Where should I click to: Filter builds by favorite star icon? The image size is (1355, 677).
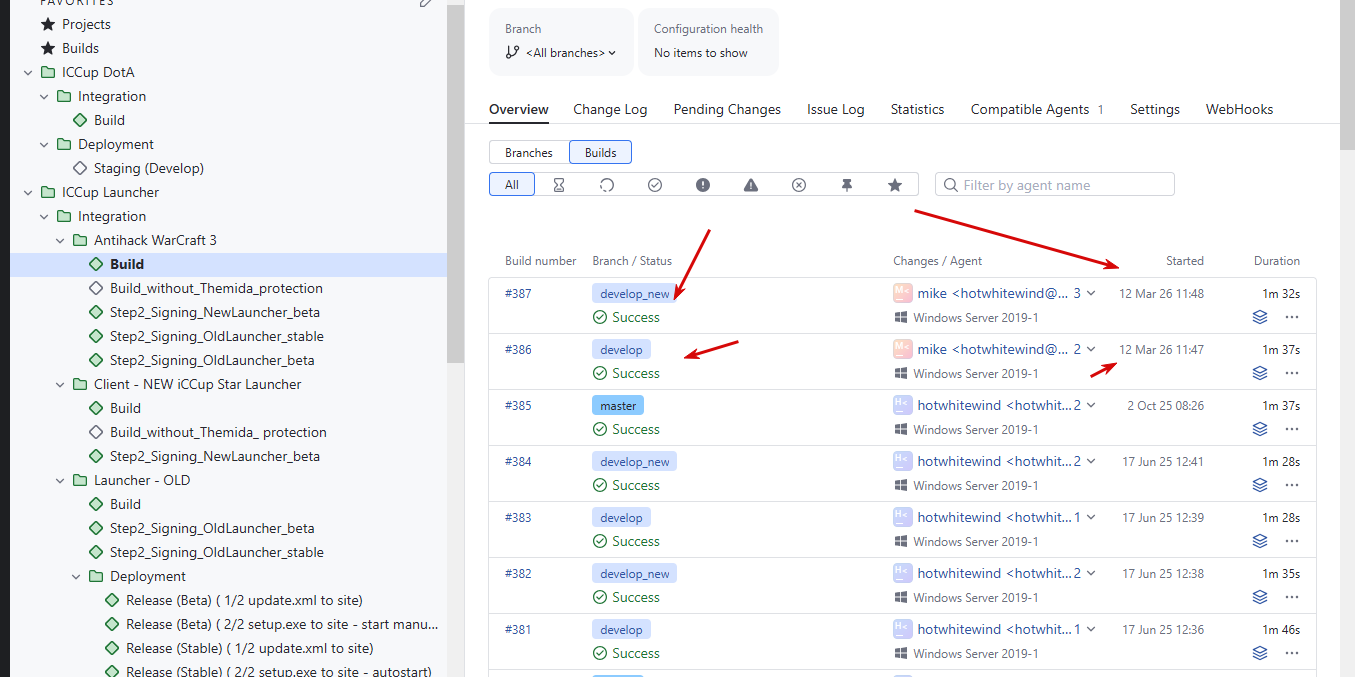895,185
